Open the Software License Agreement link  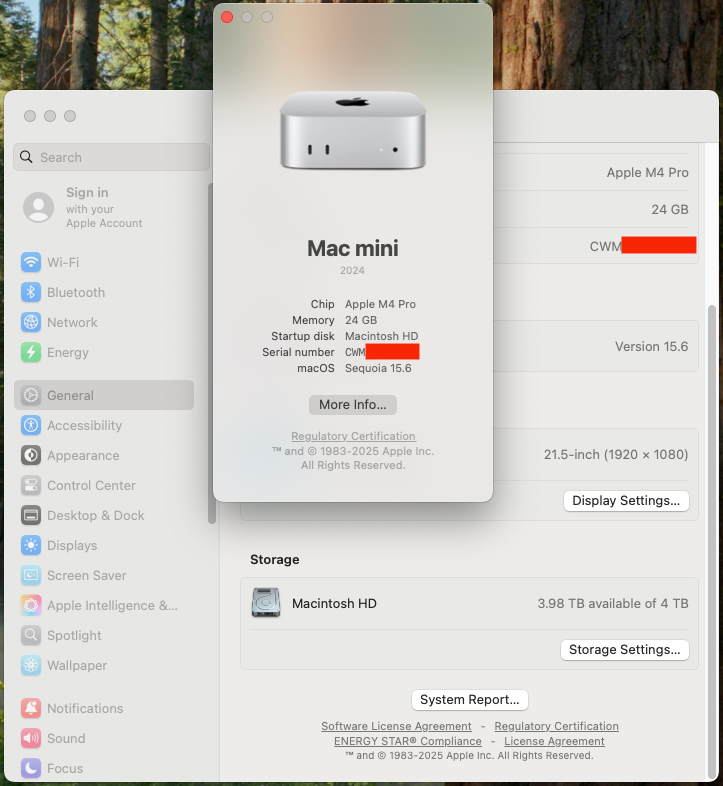396,726
